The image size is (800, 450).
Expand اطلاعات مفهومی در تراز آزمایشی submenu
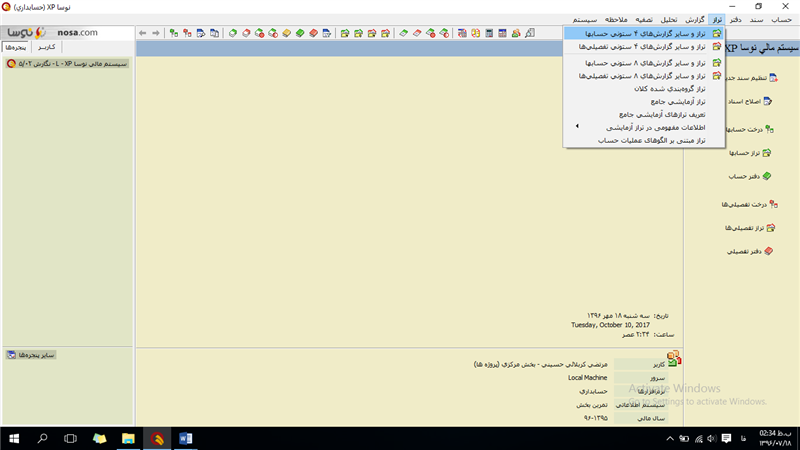pos(640,127)
